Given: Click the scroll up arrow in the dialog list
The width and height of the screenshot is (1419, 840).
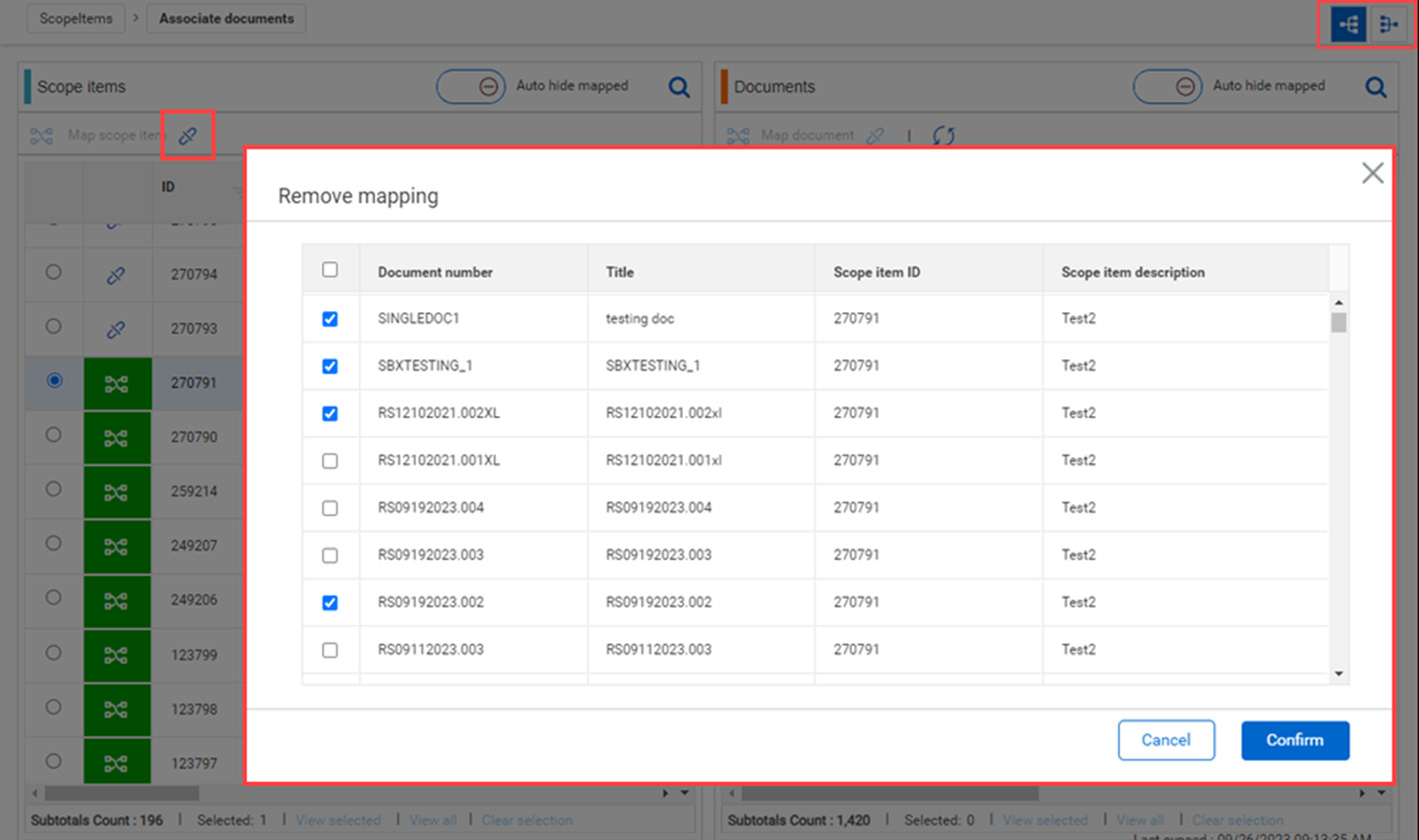Looking at the screenshot, I should point(1339,302).
